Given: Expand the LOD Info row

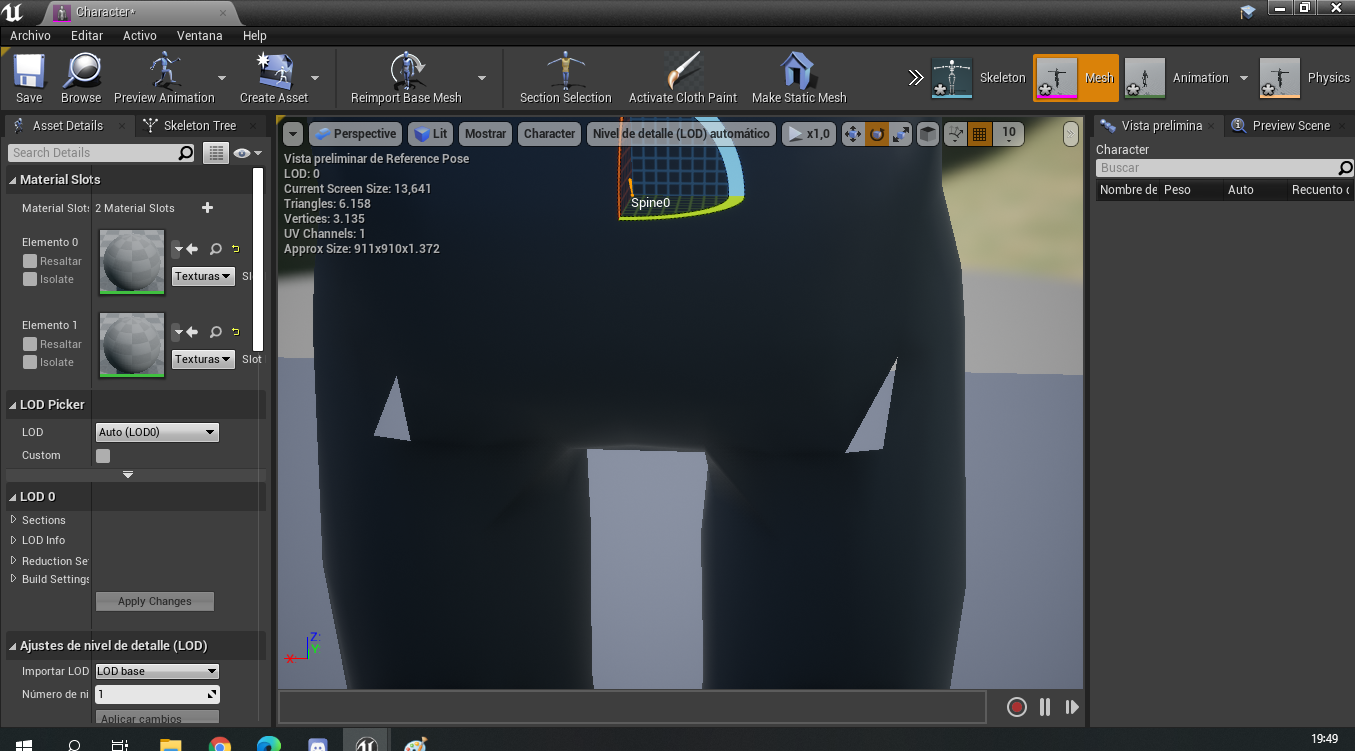Looking at the screenshot, I should (14, 540).
